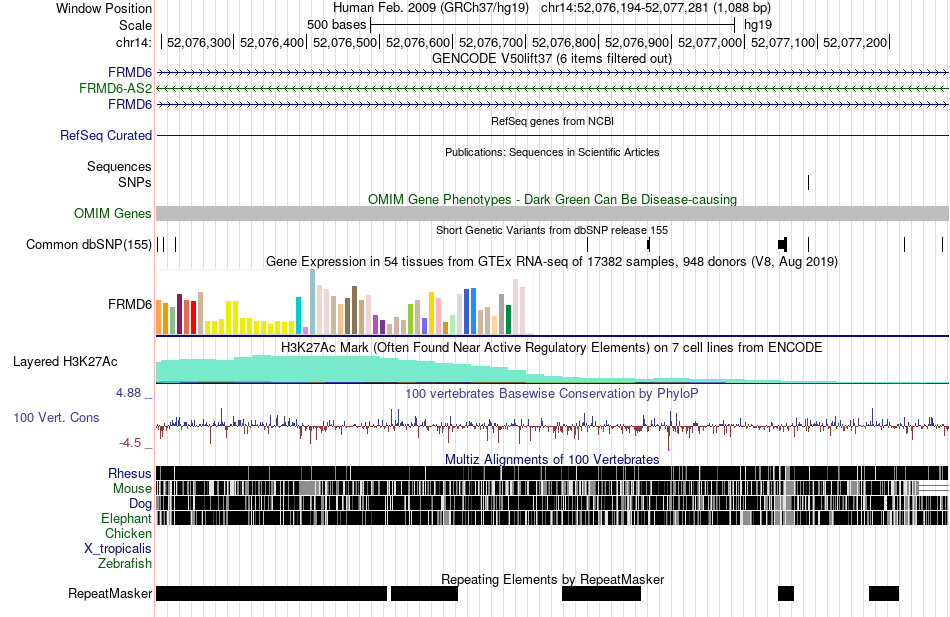Click the -4.5 PhyloP lower value
This screenshot has width=950, height=617.
click(x=130, y=443)
